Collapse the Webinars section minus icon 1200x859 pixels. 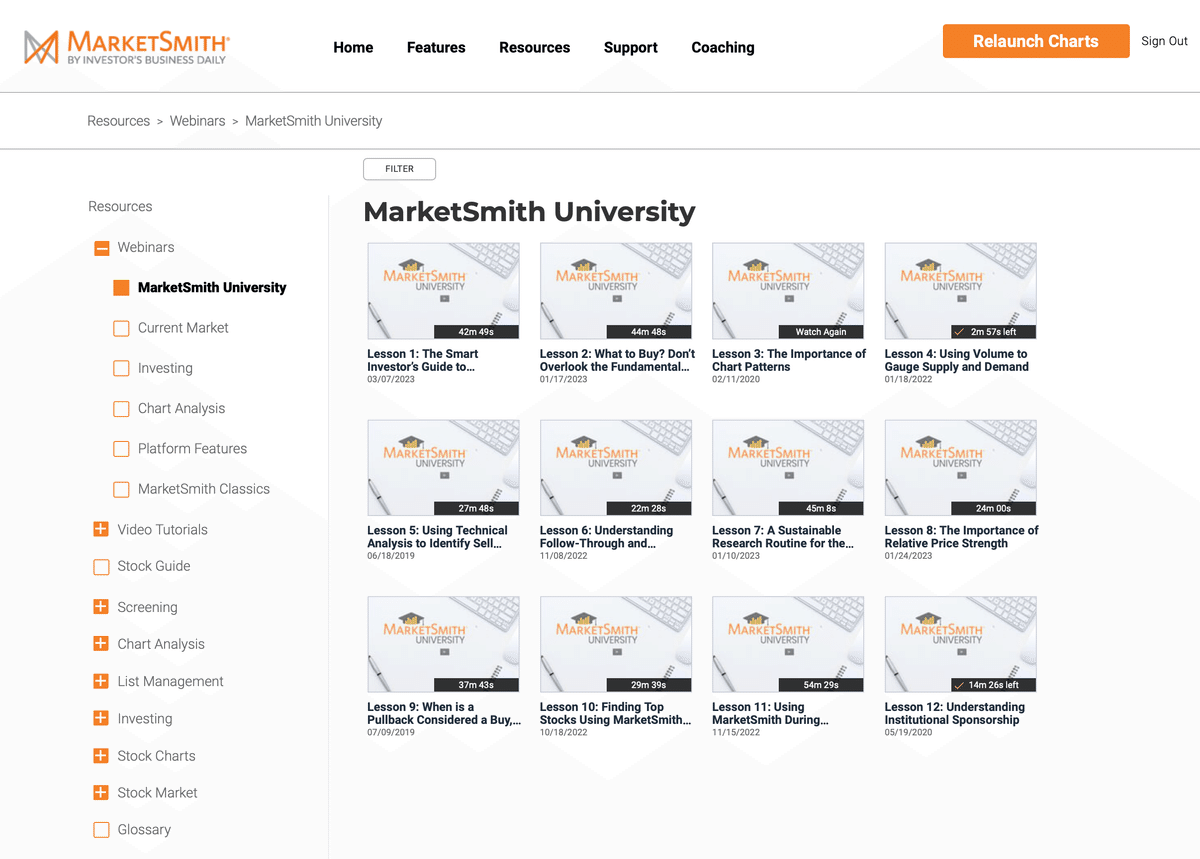point(101,247)
